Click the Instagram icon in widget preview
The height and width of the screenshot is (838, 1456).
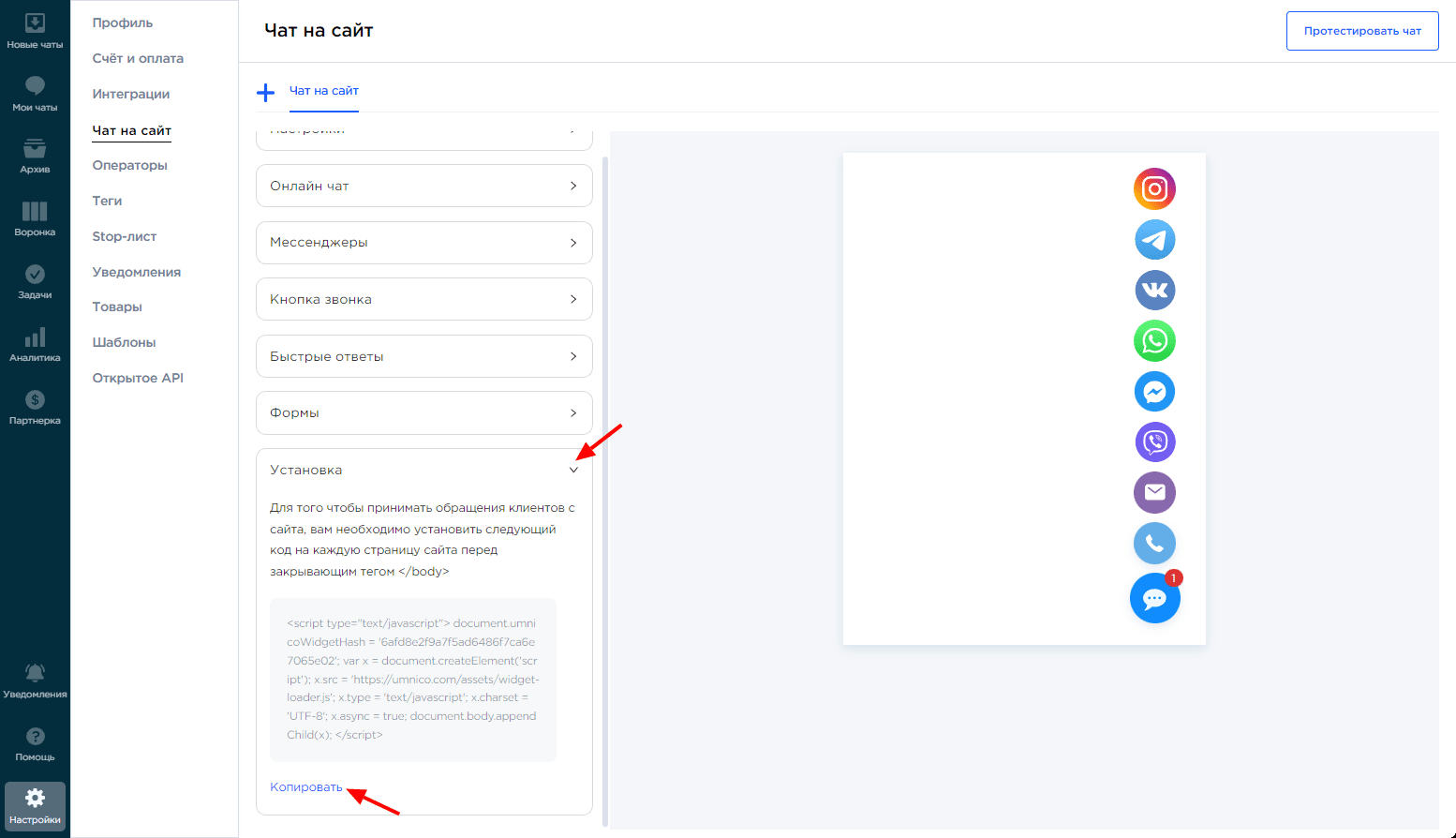click(1154, 189)
